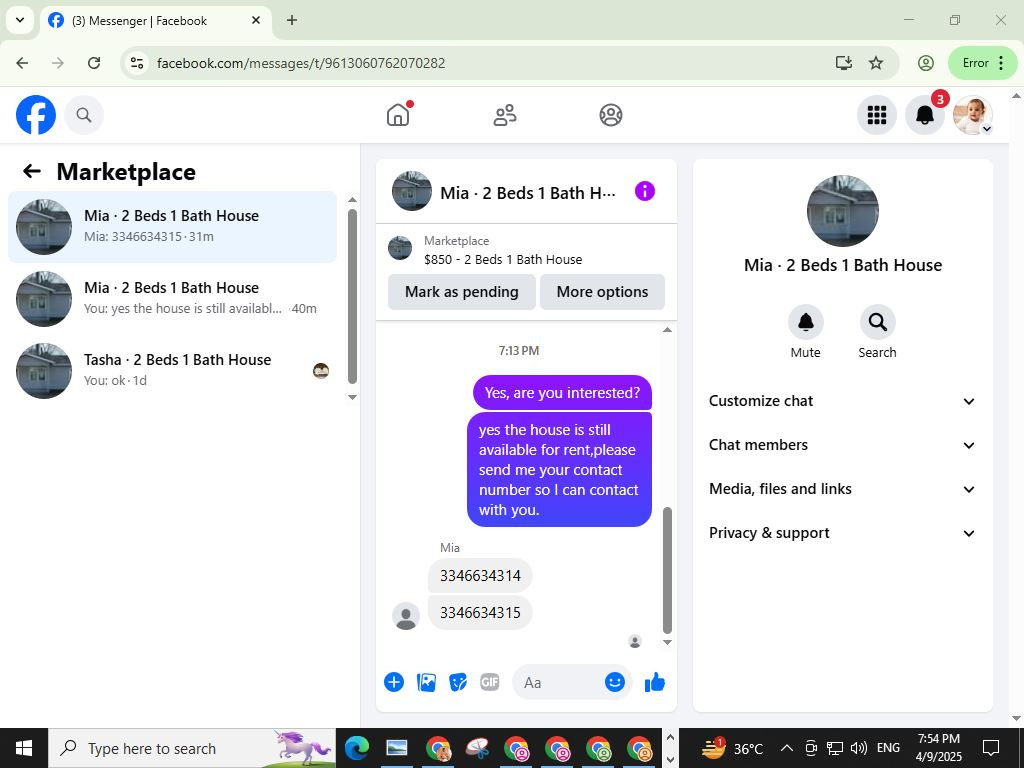Open the Facebook logo home link
Viewport: 1024px width, 768px height.
pos(36,115)
